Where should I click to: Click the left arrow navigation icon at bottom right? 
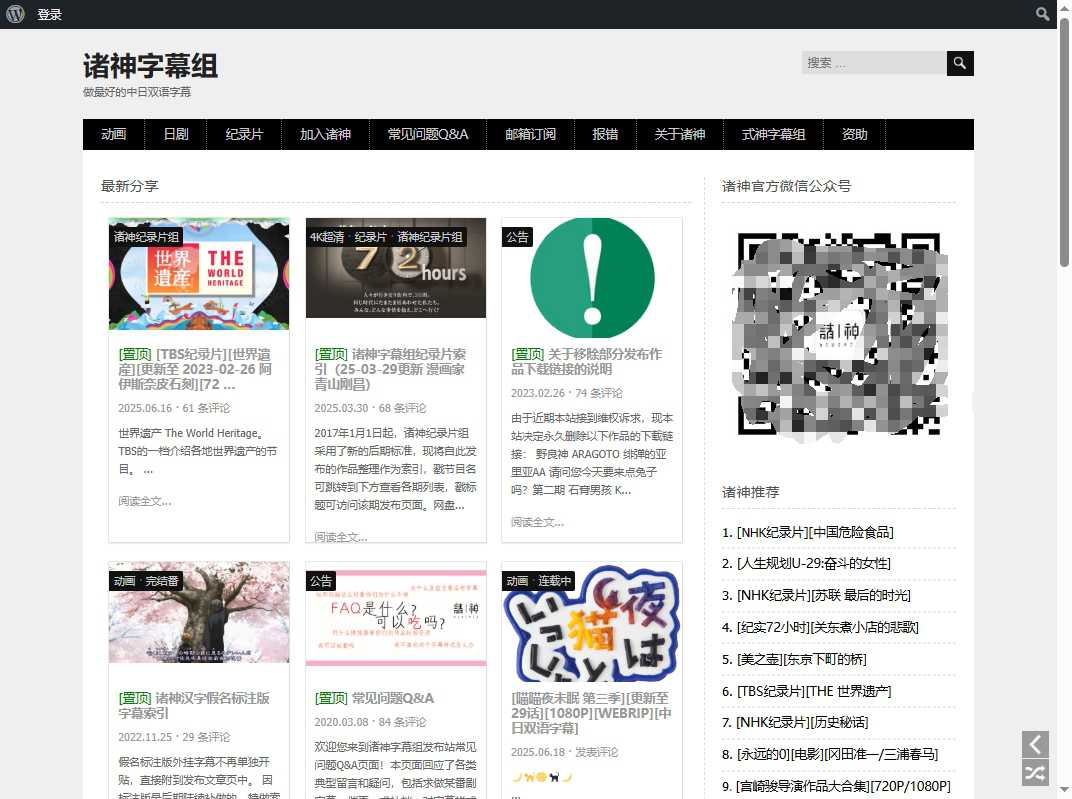(x=1035, y=744)
